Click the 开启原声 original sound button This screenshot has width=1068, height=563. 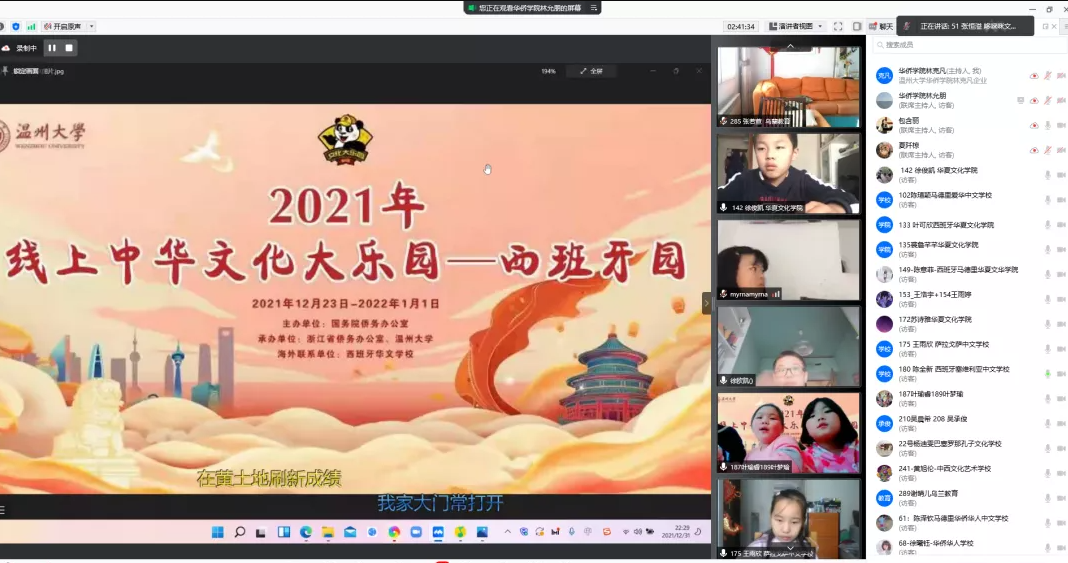(x=63, y=27)
